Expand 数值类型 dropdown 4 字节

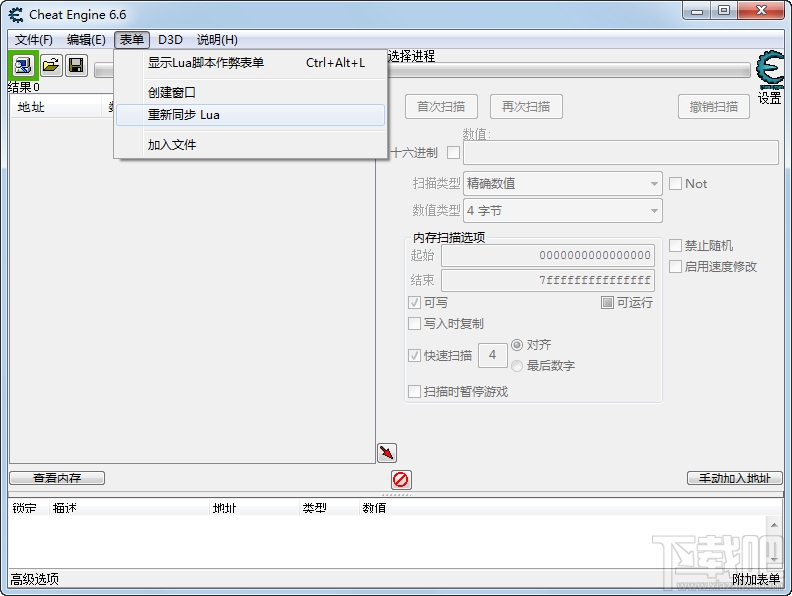pyautogui.click(x=563, y=211)
